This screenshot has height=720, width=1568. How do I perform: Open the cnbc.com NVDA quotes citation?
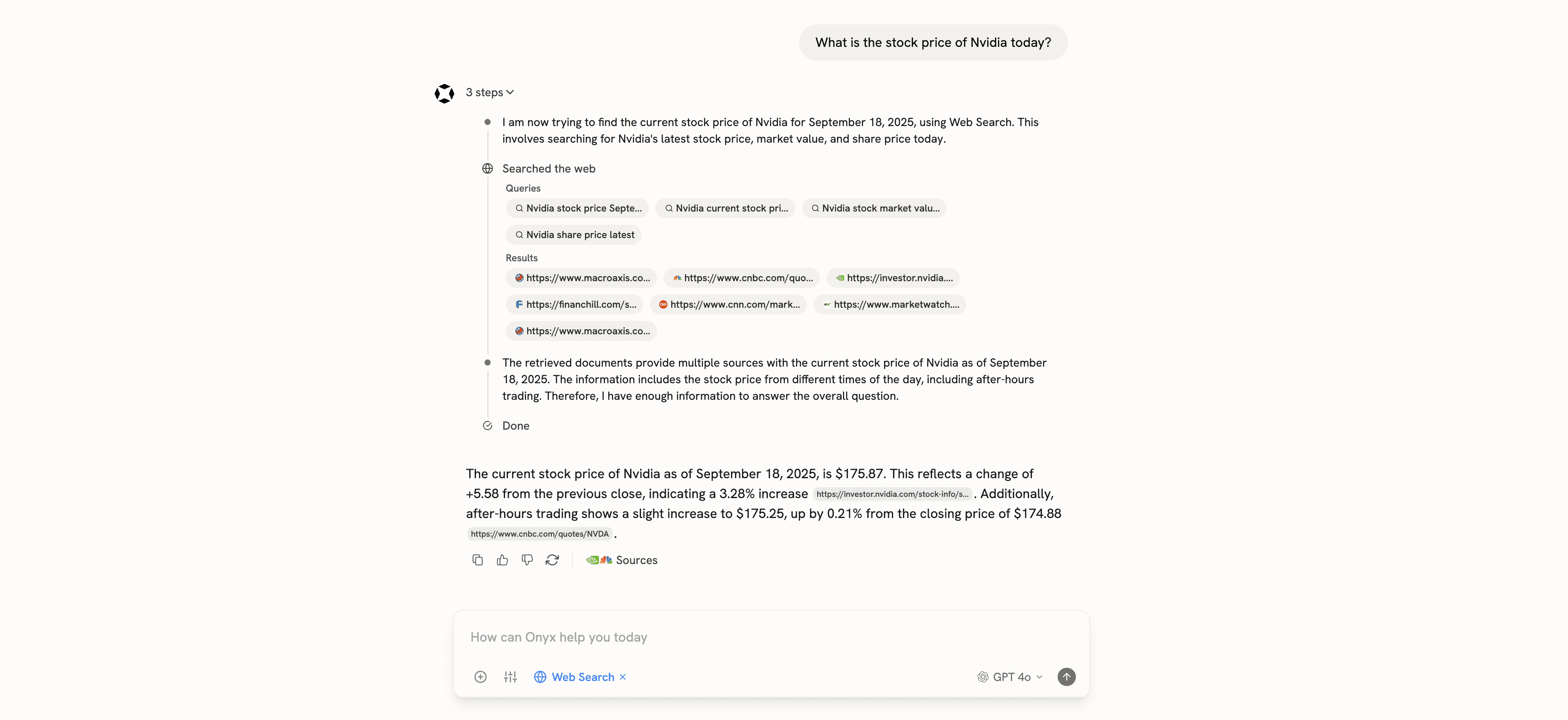539,534
